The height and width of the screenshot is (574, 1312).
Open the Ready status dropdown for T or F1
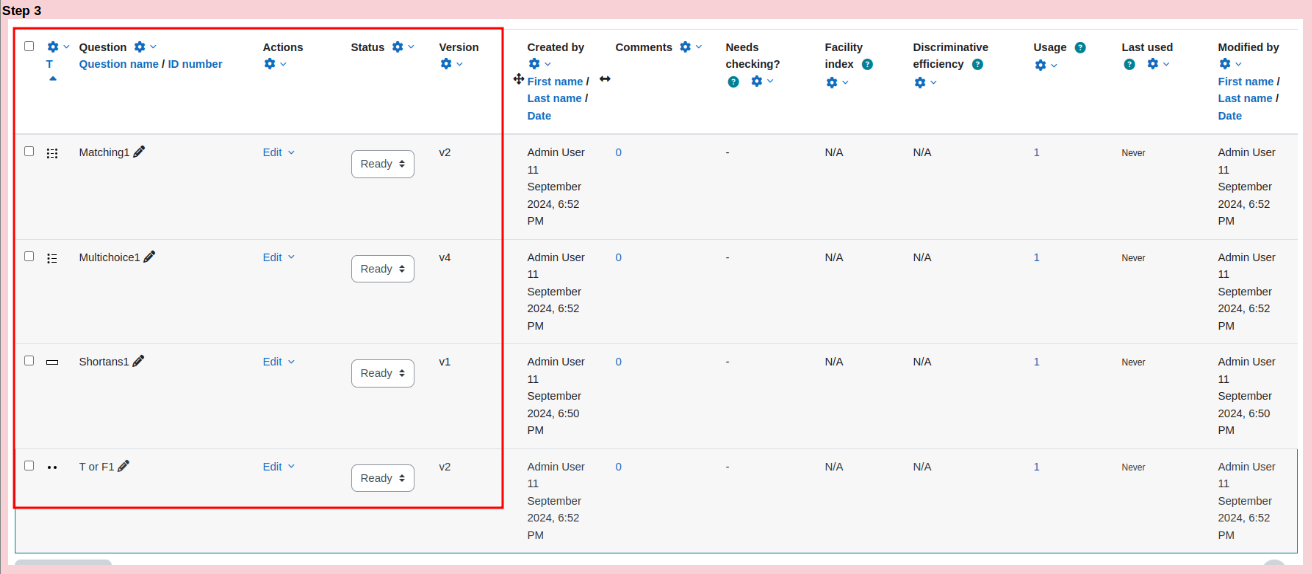point(383,478)
